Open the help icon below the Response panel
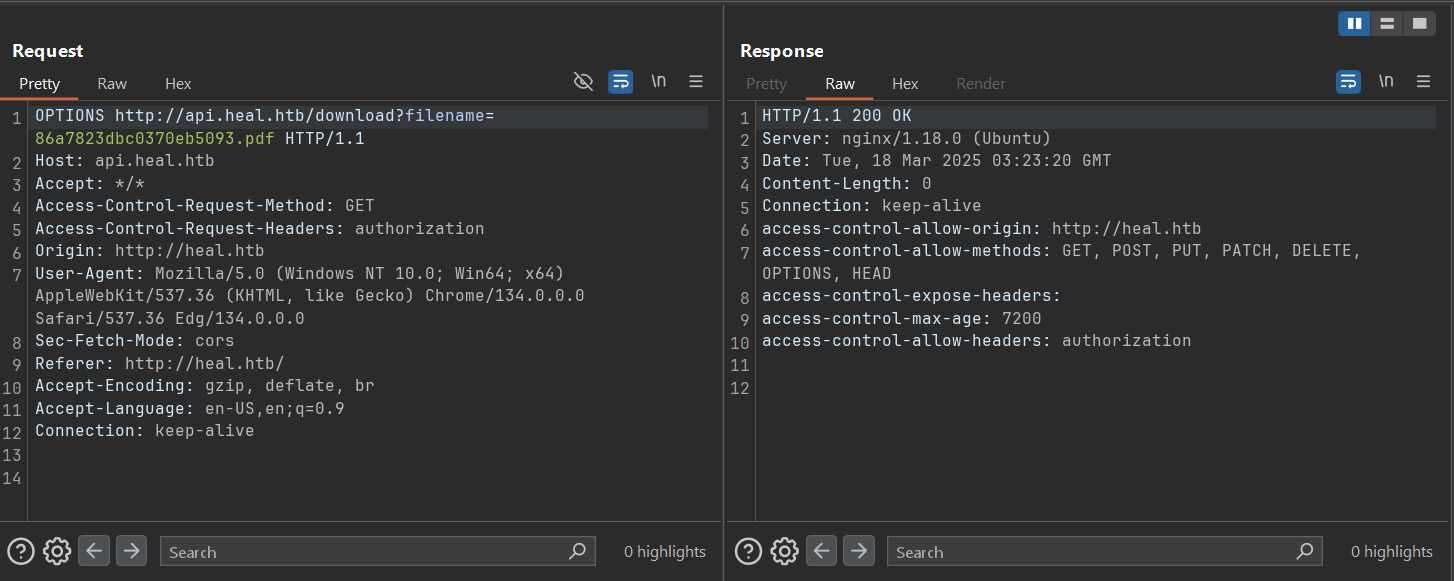 coord(748,551)
